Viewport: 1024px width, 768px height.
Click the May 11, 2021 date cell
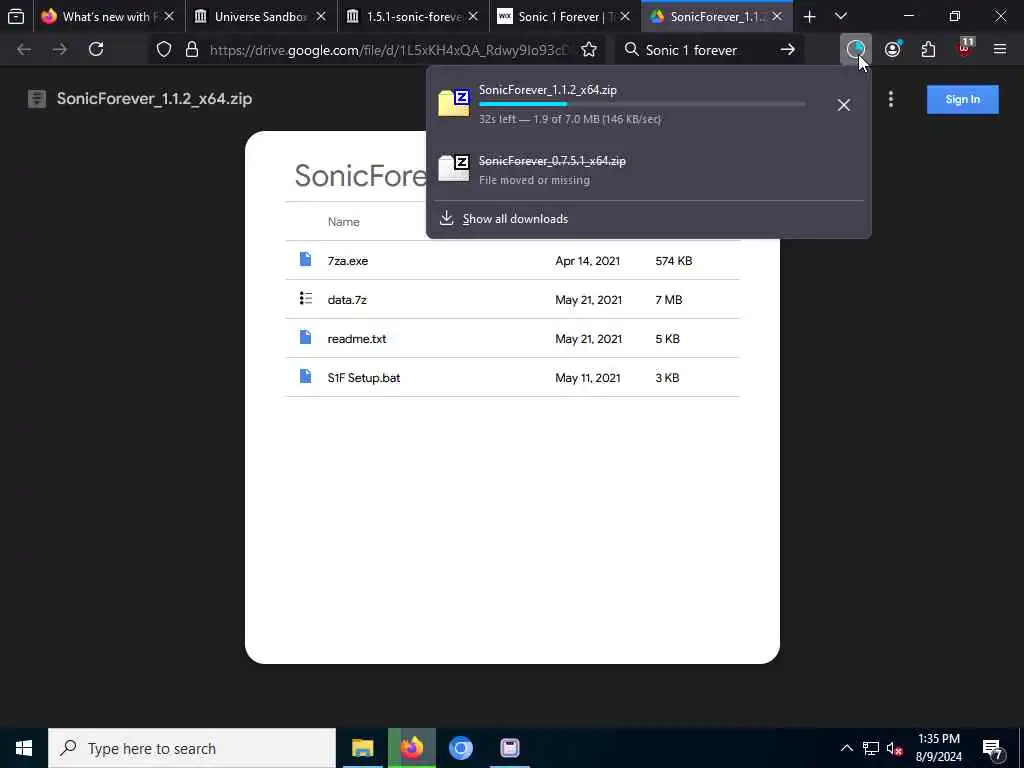coord(587,377)
